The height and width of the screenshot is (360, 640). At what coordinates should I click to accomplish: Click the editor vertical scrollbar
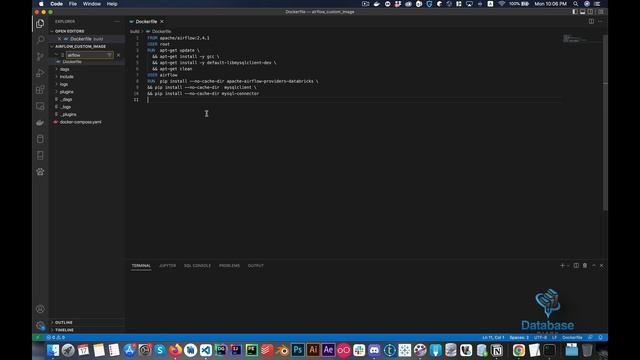[x=605, y=122]
